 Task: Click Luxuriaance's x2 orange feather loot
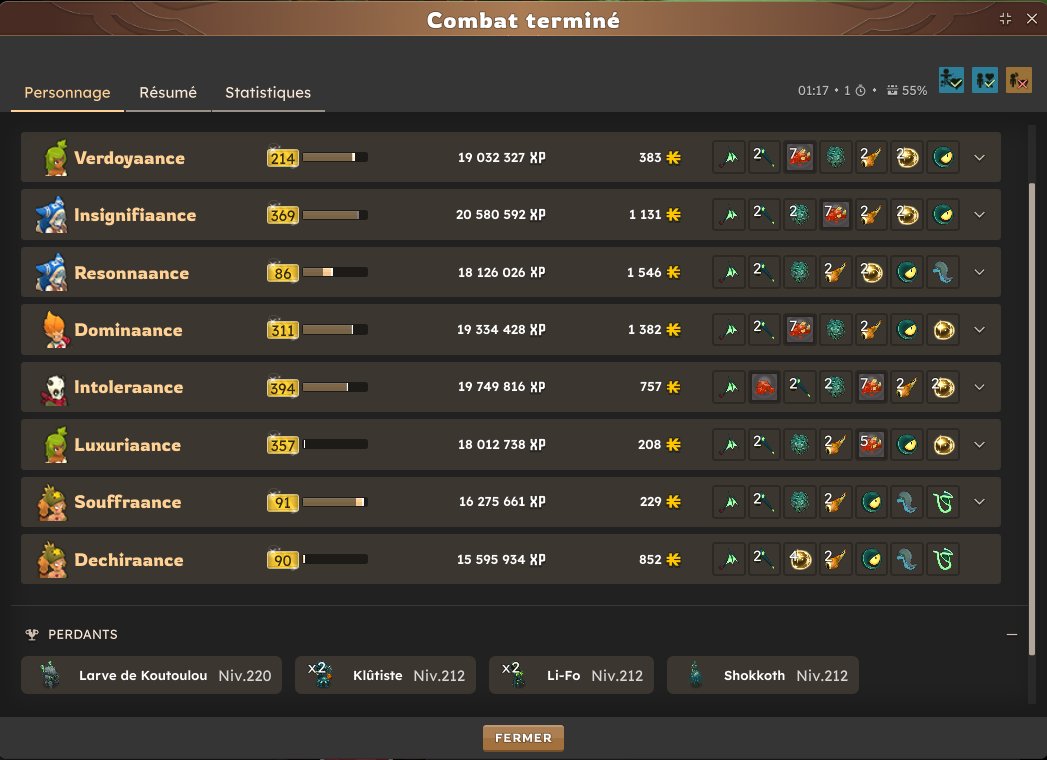[x=835, y=445]
